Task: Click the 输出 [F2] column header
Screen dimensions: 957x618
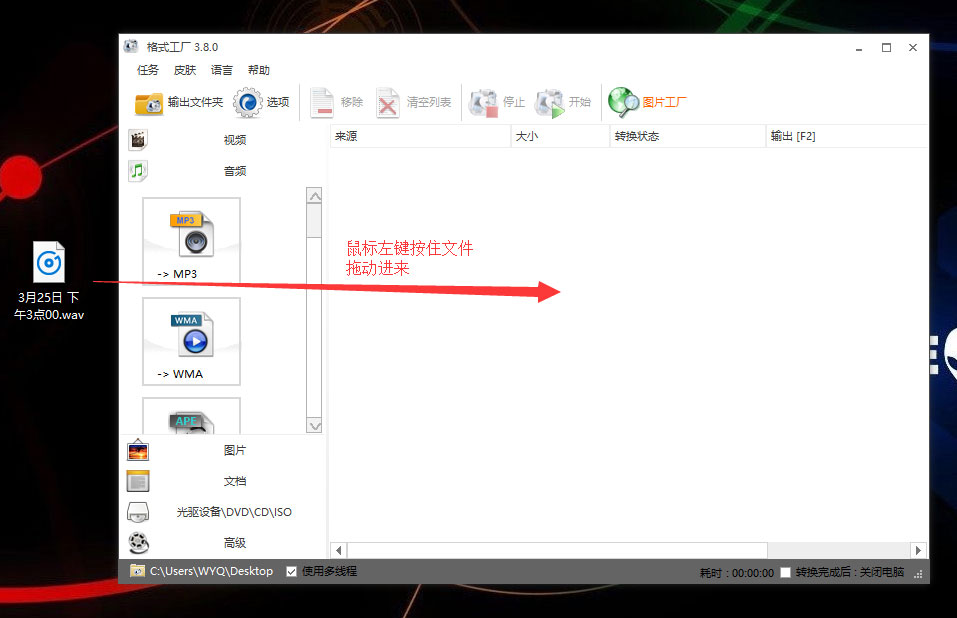Action: (847, 136)
